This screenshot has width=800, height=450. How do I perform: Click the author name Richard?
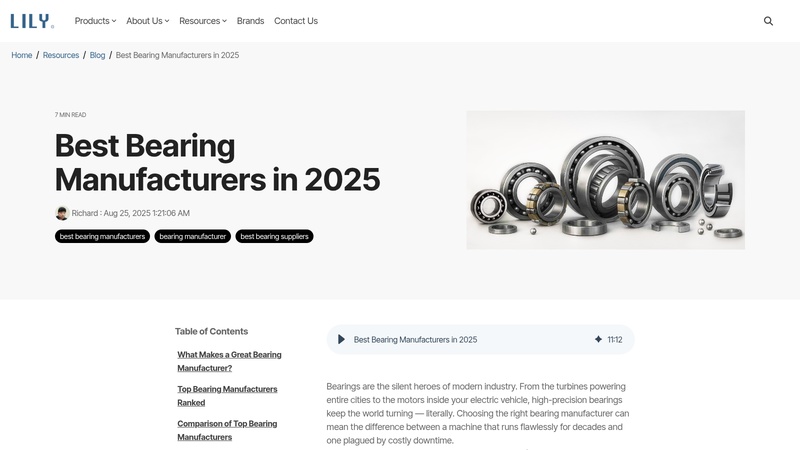(x=85, y=213)
